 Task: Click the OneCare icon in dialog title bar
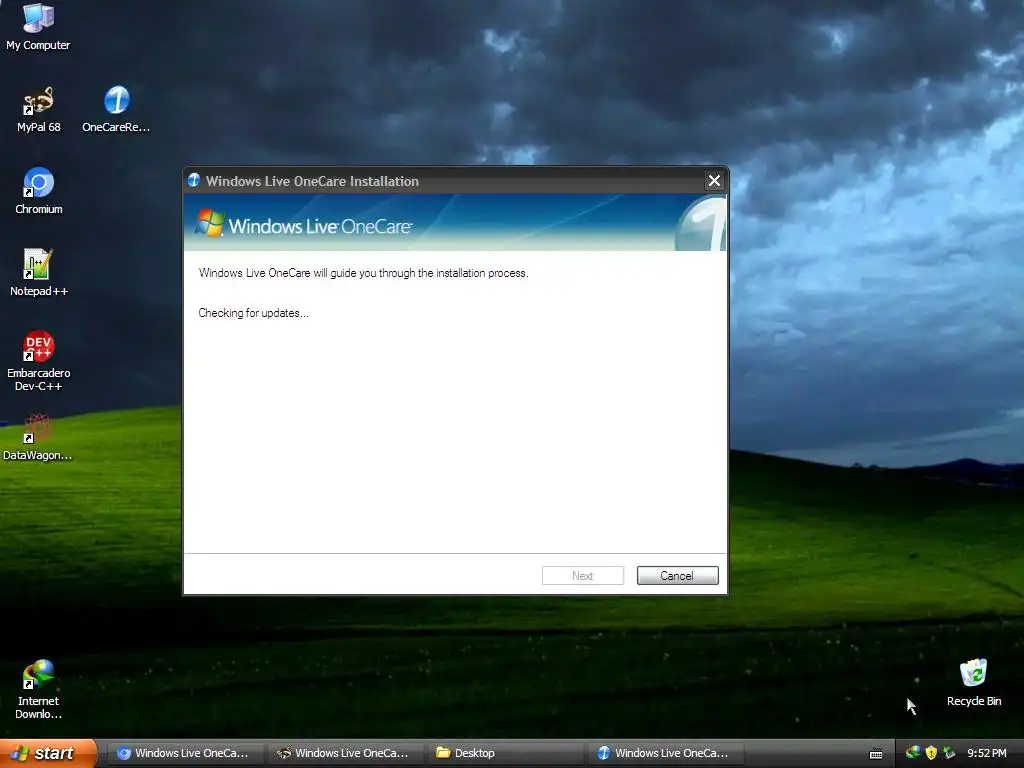194,180
